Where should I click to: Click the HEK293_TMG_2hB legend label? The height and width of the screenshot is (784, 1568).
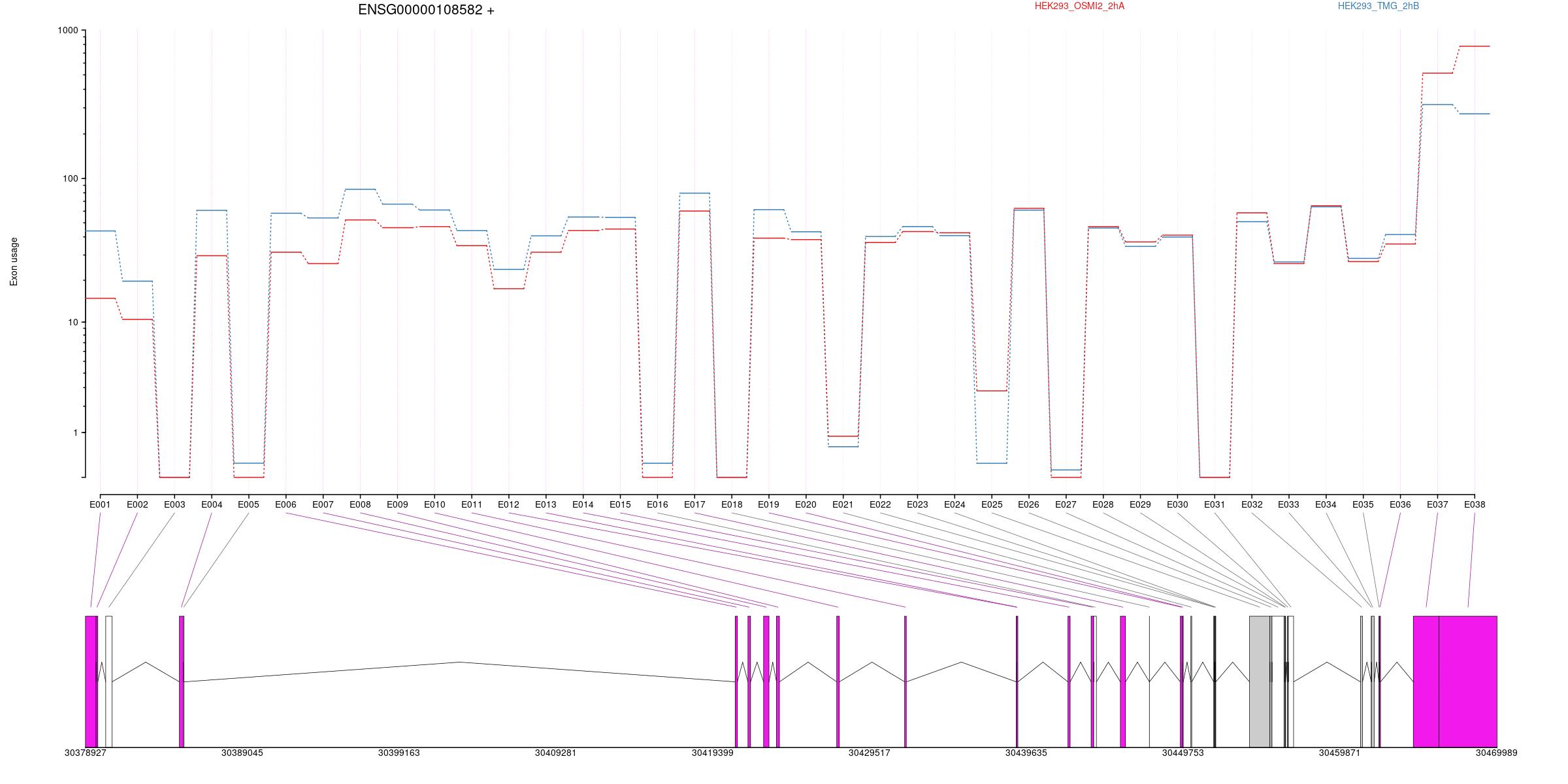(x=1378, y=6)
